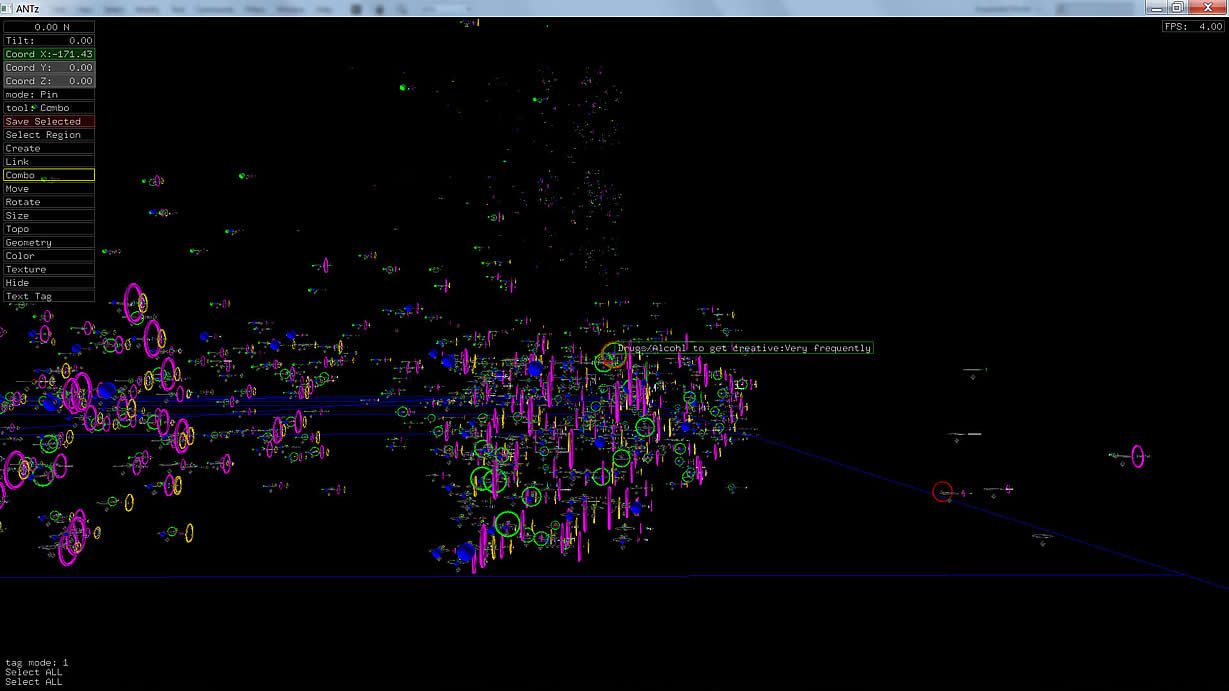Toggle Hide for selected nodes

[49, 283]
